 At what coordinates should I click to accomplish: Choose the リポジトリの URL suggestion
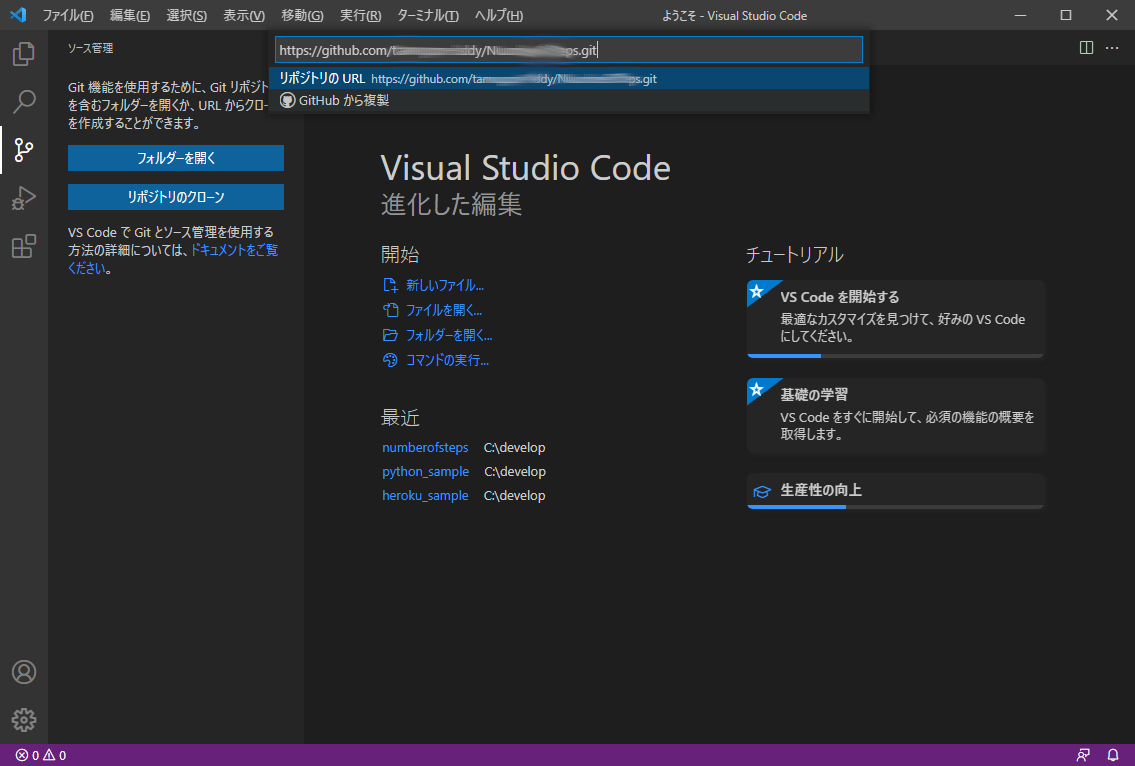click(x=468, y=78)
